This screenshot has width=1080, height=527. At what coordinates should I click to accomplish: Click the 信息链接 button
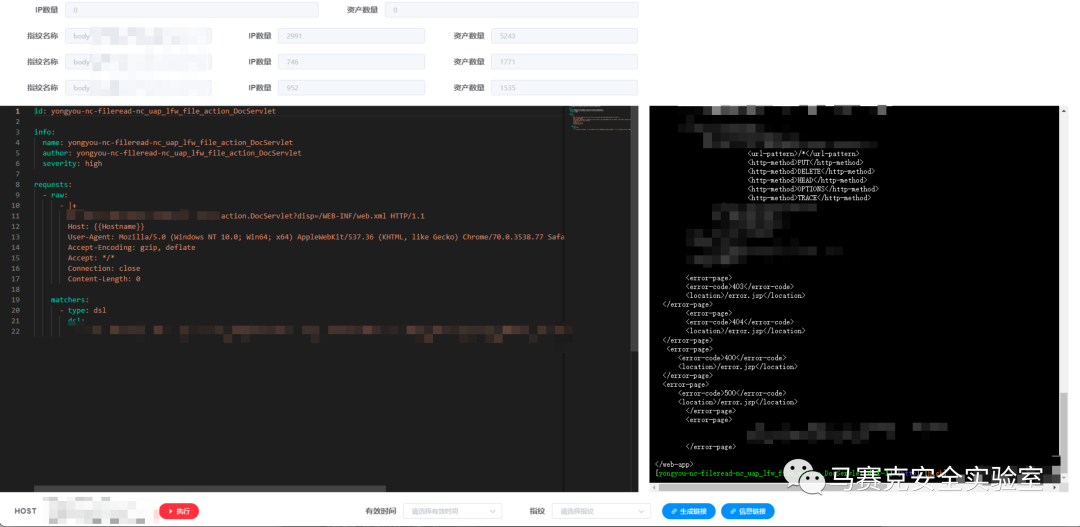(x=747, y=511)
